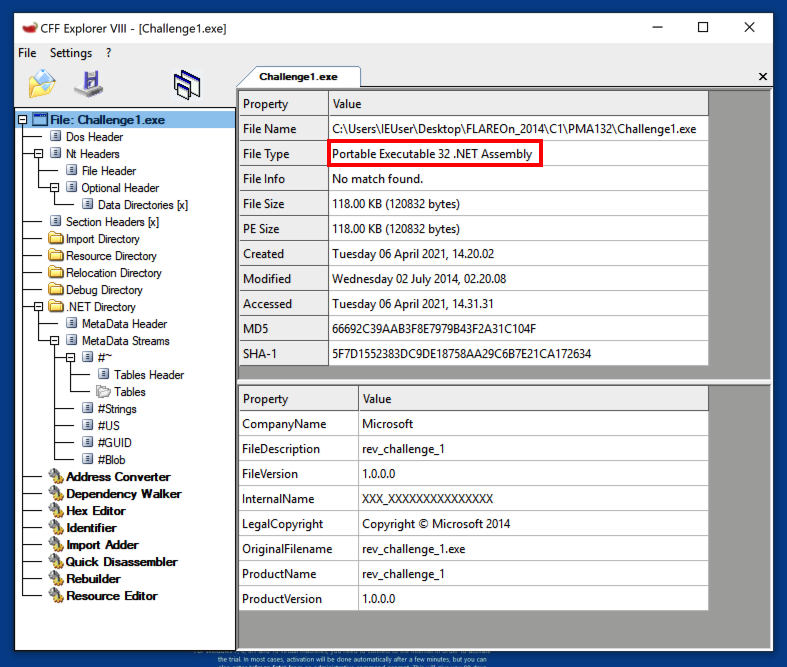Open the Import Directory folder

103,239
